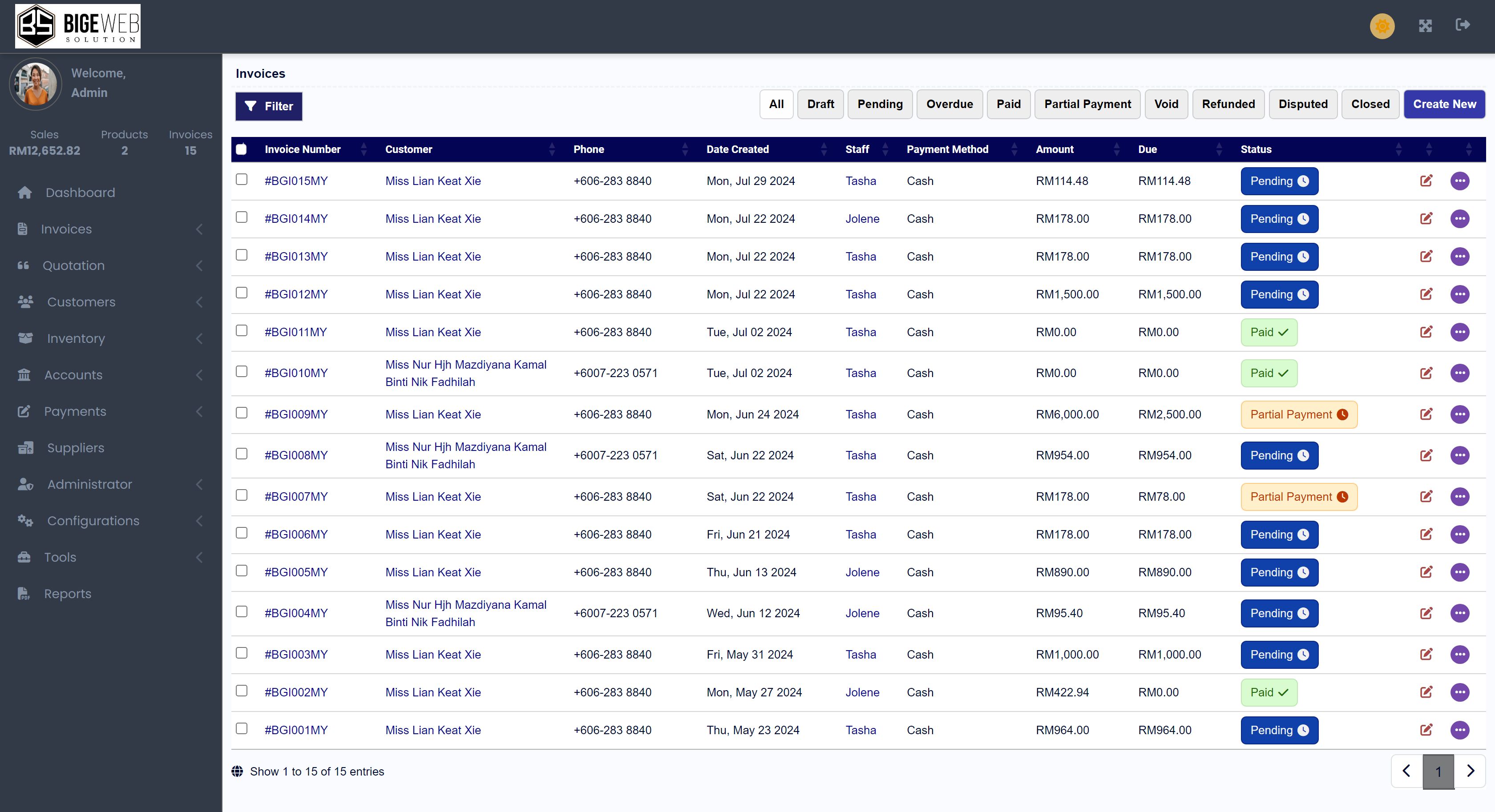Viewport: 1495px width, 812px height.
Task: Click the Create New button
Action: [x=1444, y=105]
